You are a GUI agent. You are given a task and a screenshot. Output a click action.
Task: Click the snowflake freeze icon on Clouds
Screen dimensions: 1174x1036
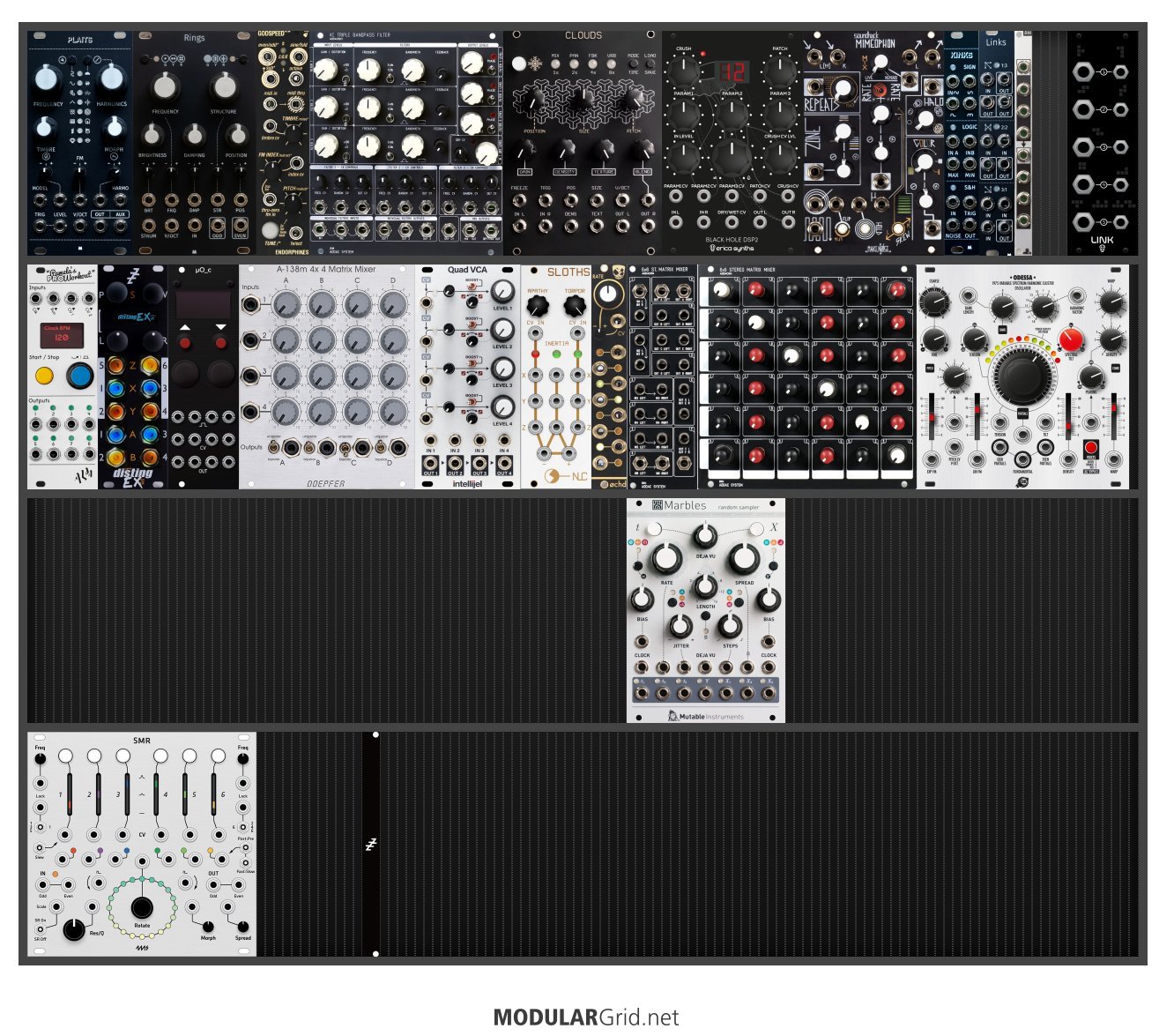(x=534, y=63)
